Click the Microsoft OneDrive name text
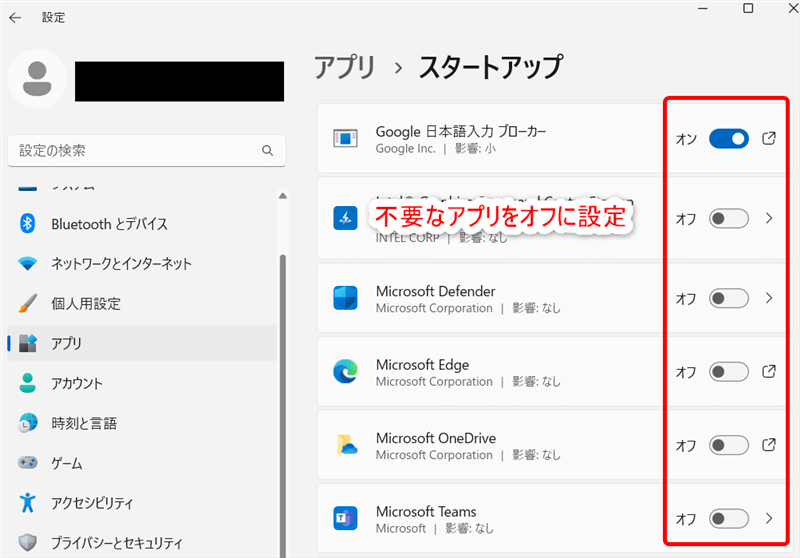The height and width of the screenshot is (558, 800). 436,438
